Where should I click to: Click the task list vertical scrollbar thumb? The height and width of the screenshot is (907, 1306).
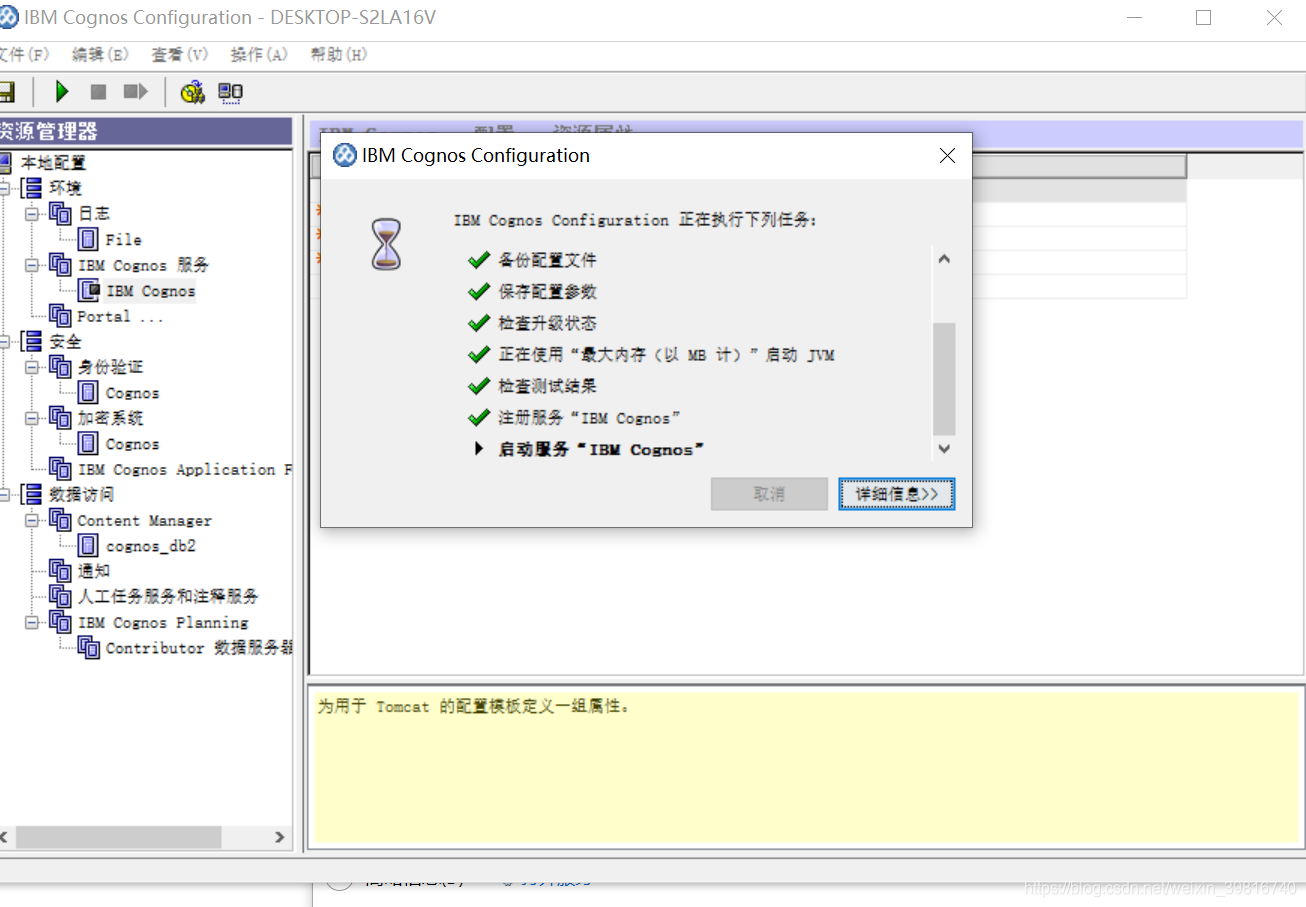[943, 378]
